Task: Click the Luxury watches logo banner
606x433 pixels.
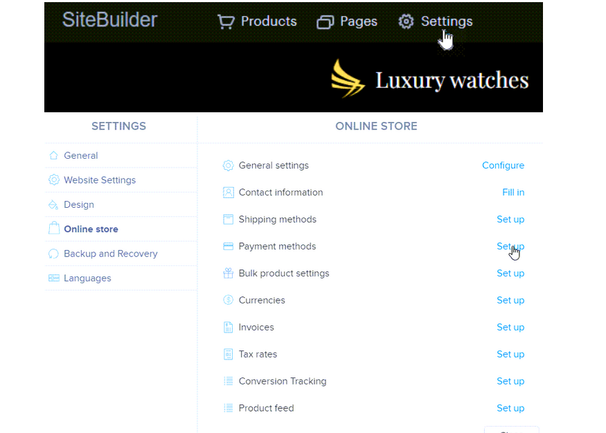Action: 430,80
